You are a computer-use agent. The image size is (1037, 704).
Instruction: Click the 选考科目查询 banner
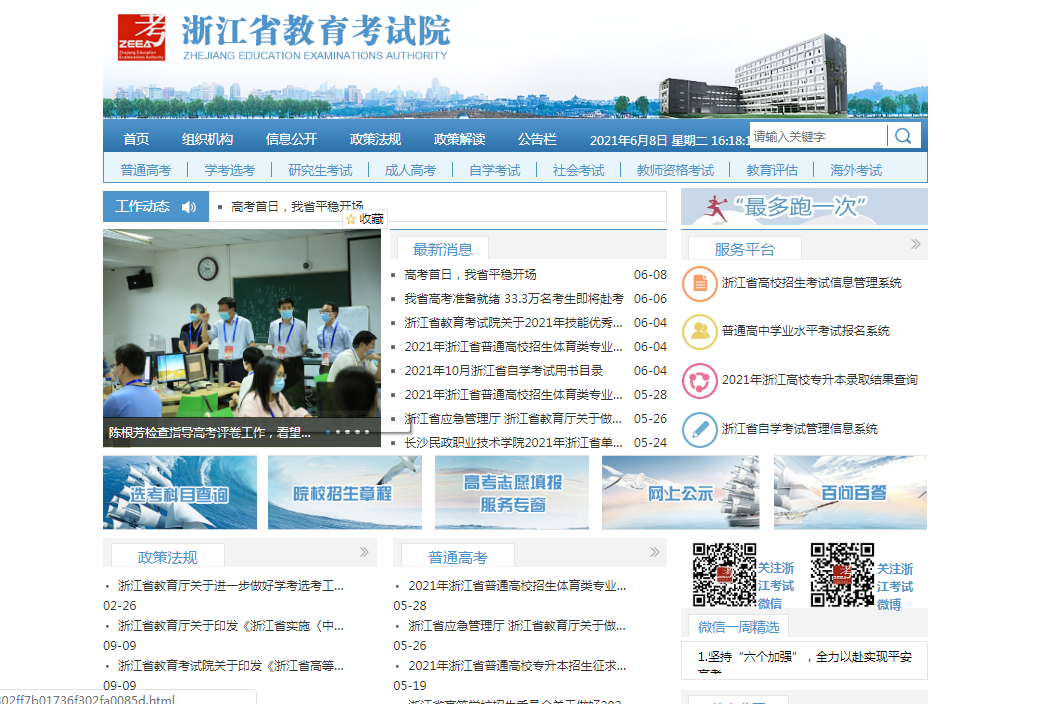tap(180, 493)
